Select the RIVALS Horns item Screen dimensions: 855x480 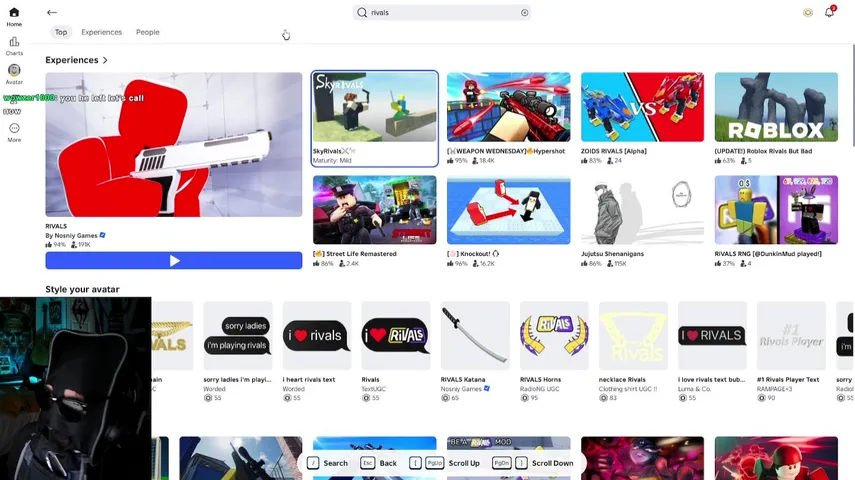554,352
